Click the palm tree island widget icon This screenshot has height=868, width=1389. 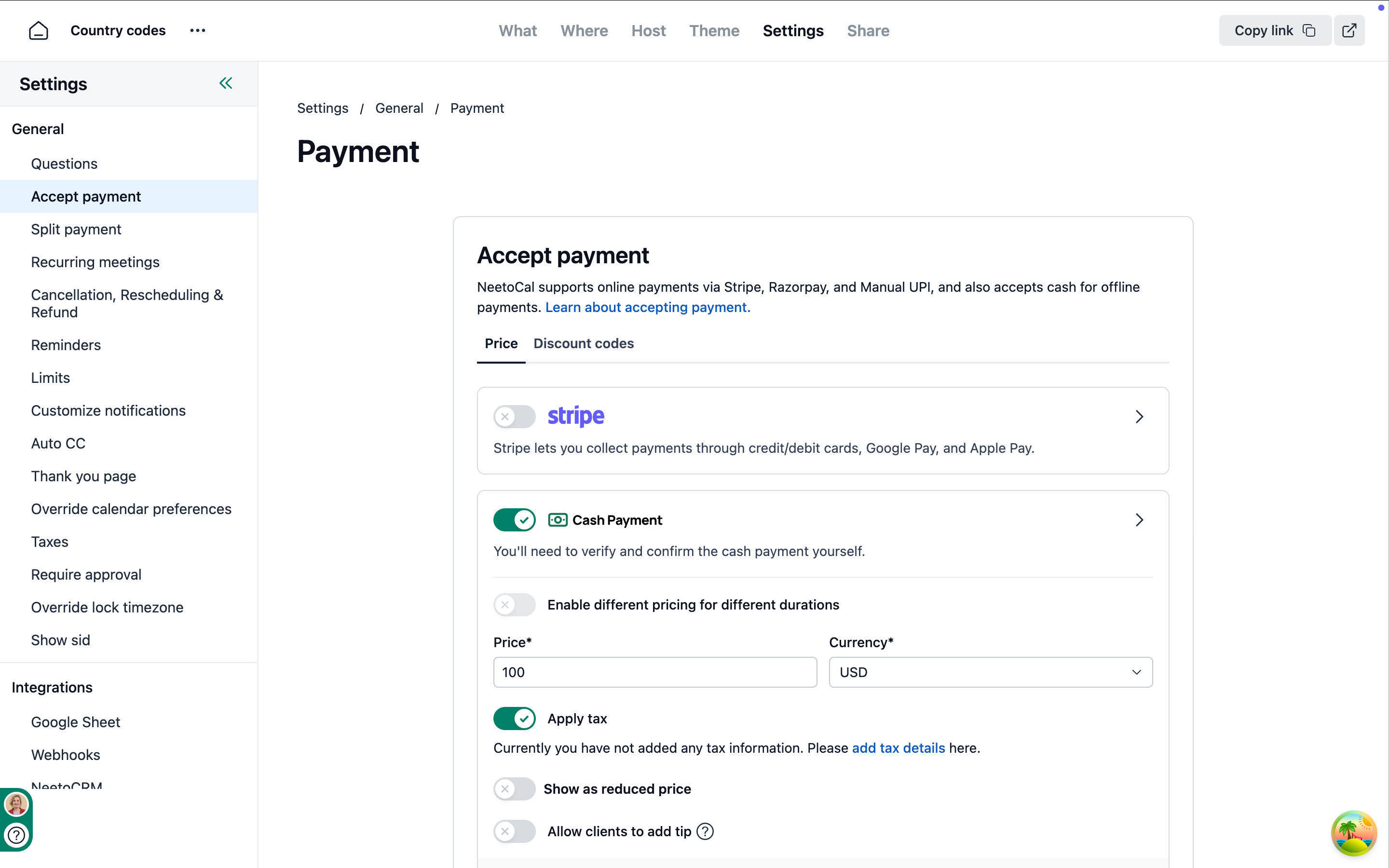pyautogui.click(x=1353, y=833)
